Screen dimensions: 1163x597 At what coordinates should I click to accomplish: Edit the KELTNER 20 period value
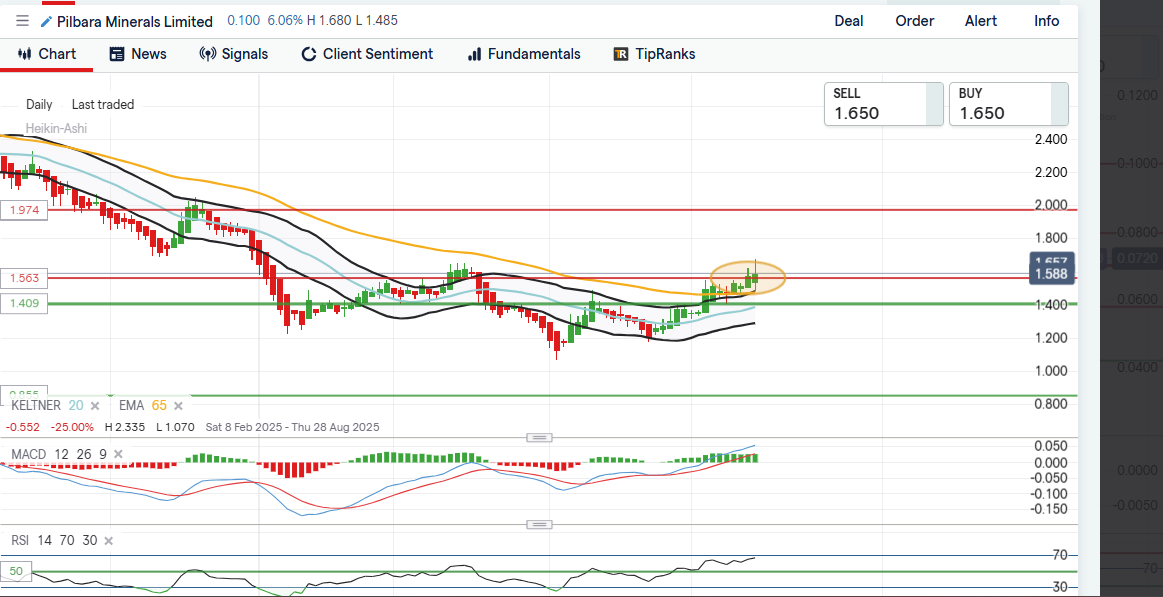pos(76,406)
